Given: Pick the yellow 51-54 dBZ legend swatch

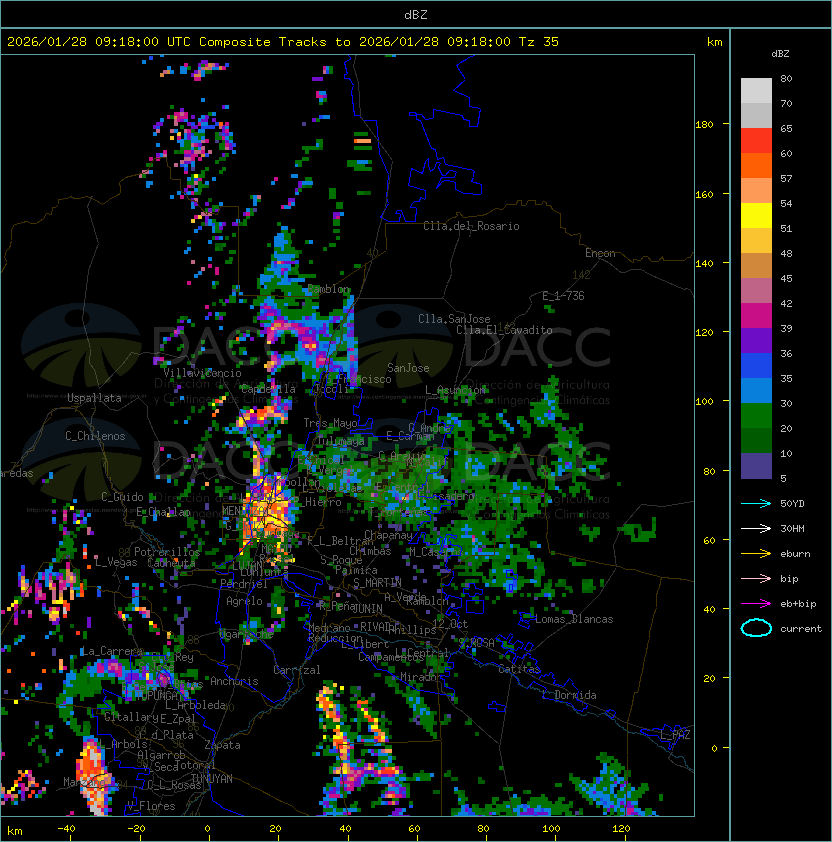Looking at the screenshot, I should coord(756,216).
